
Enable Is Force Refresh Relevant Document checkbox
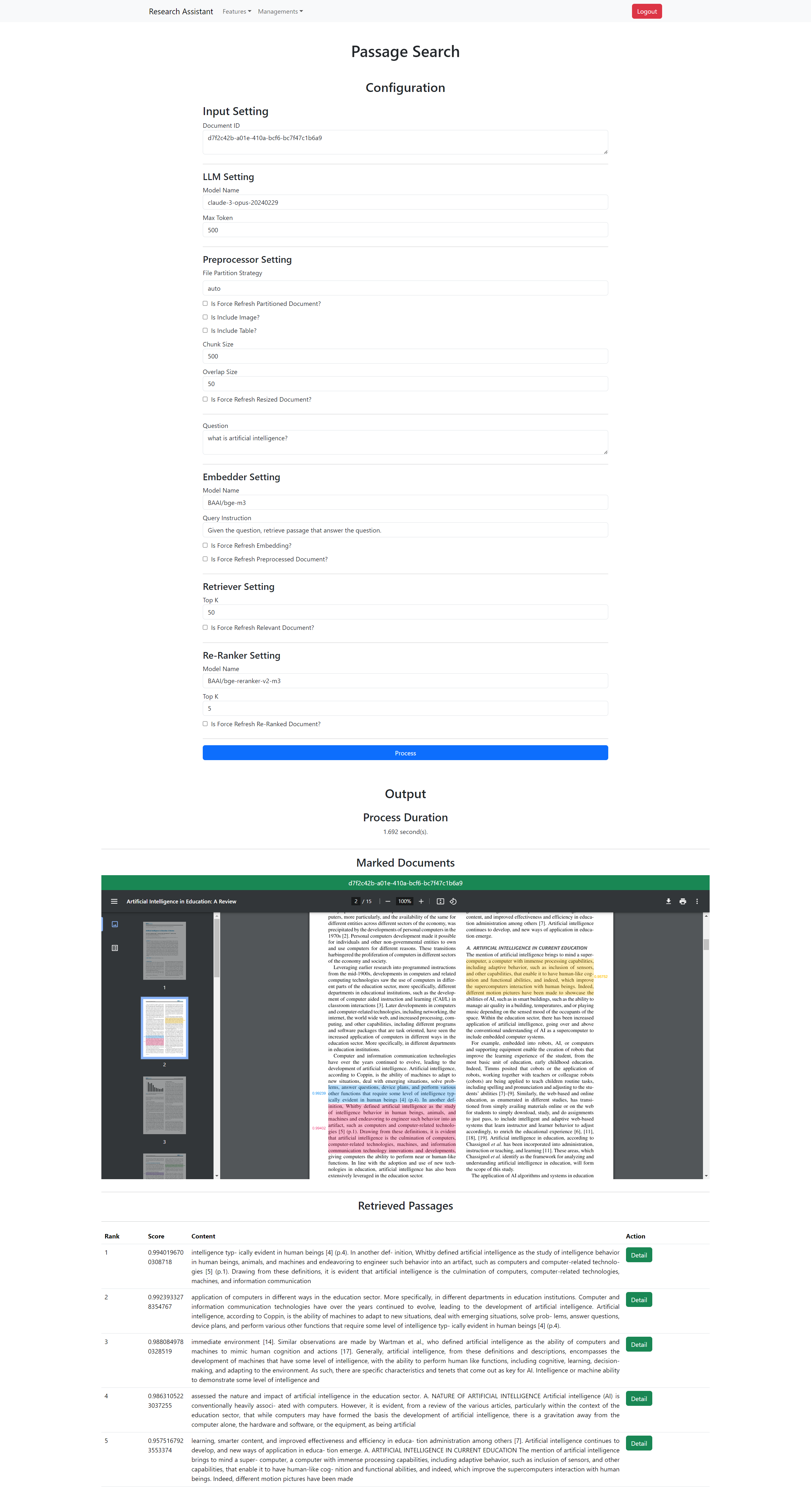205,627
